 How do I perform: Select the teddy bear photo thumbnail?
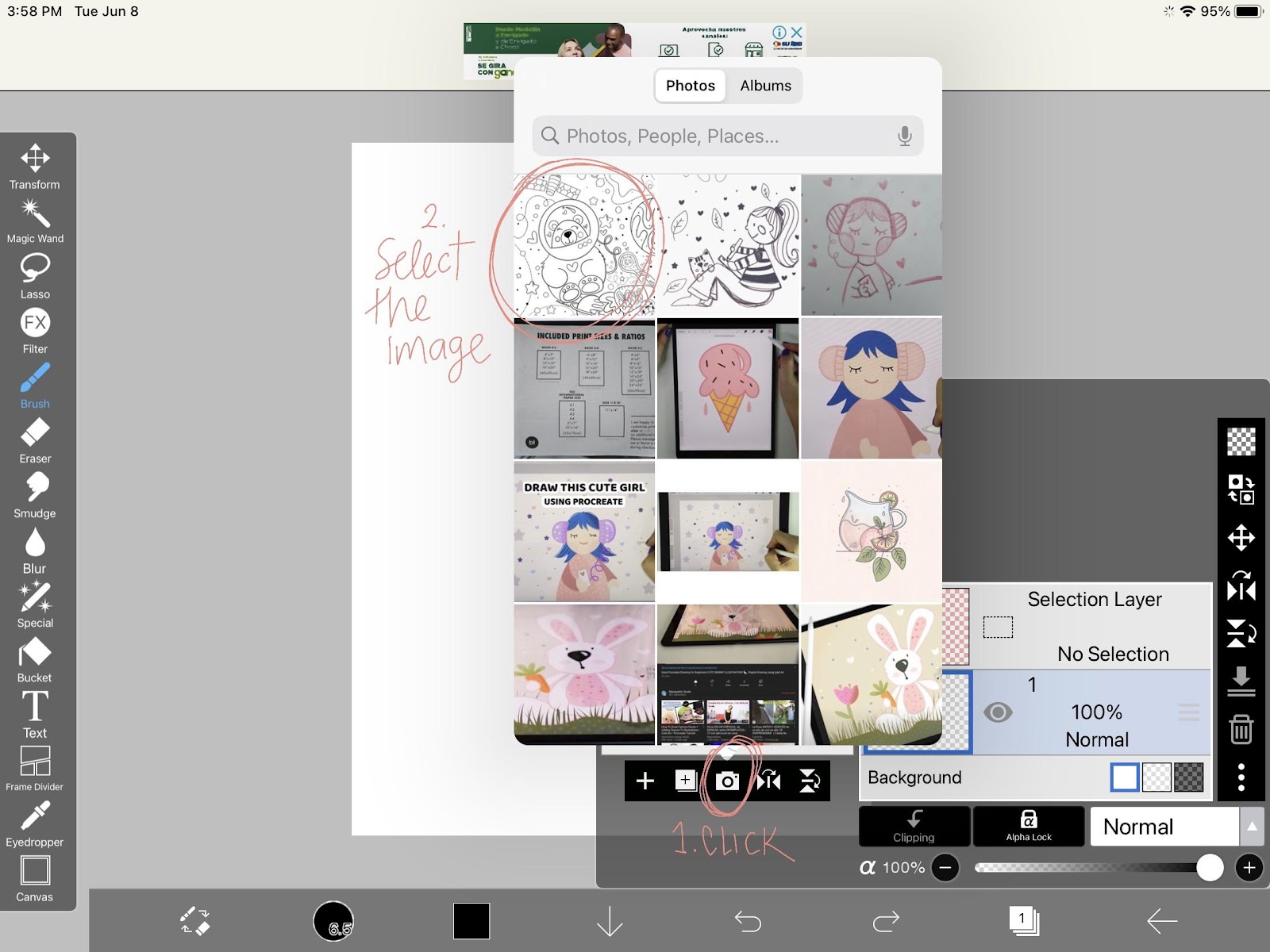coord(585,244)
